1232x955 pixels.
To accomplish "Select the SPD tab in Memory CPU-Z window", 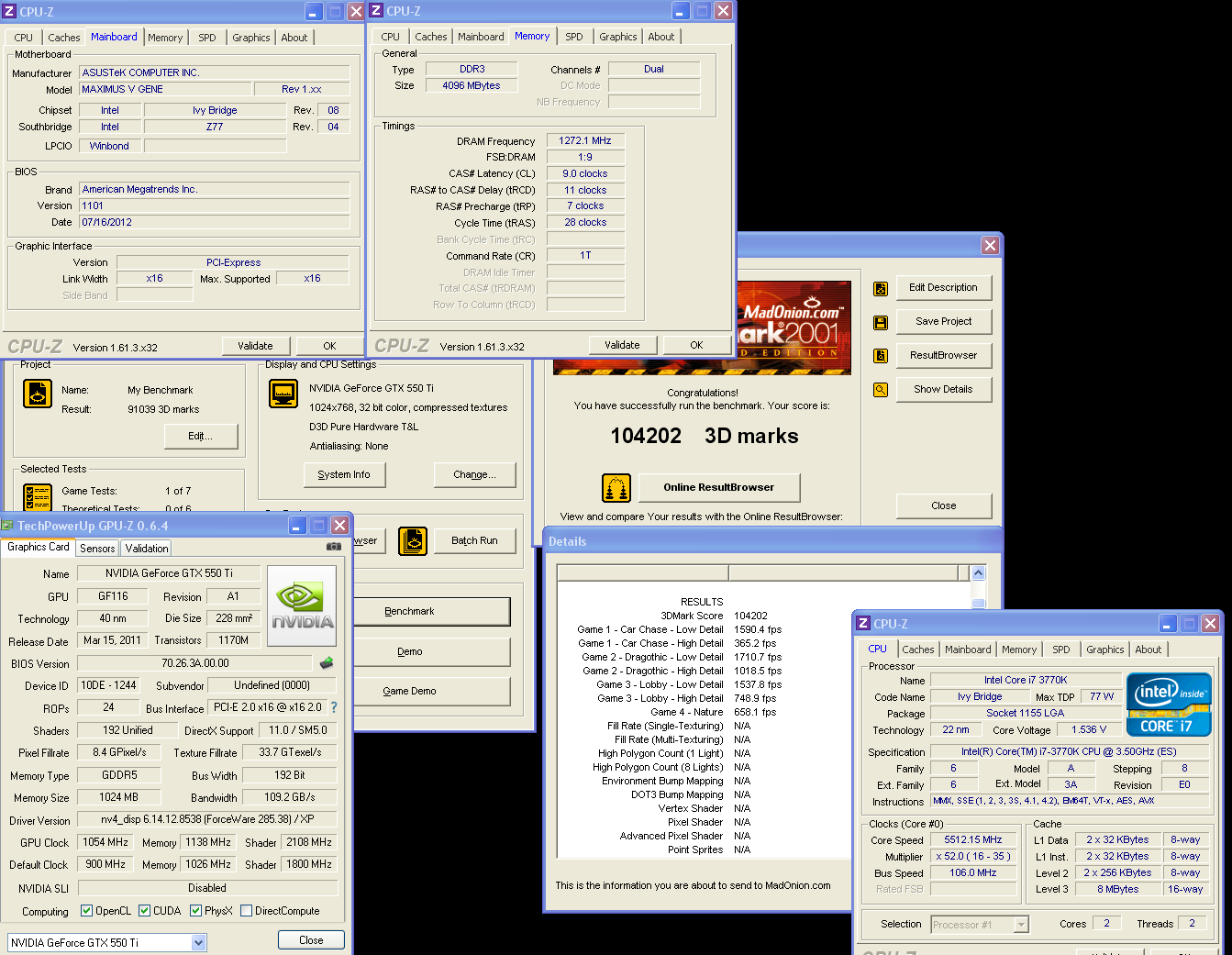I will (574, 37).
